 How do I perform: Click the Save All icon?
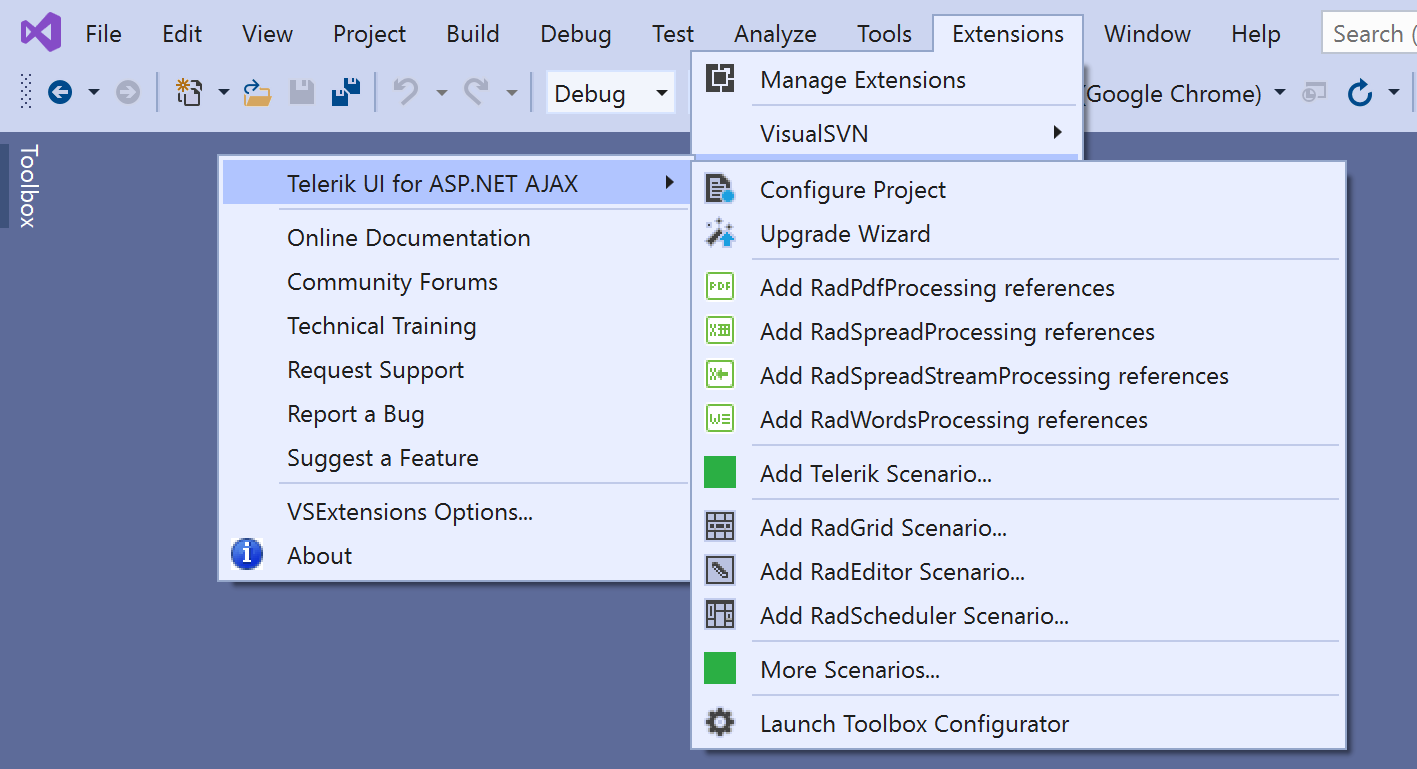346,93
